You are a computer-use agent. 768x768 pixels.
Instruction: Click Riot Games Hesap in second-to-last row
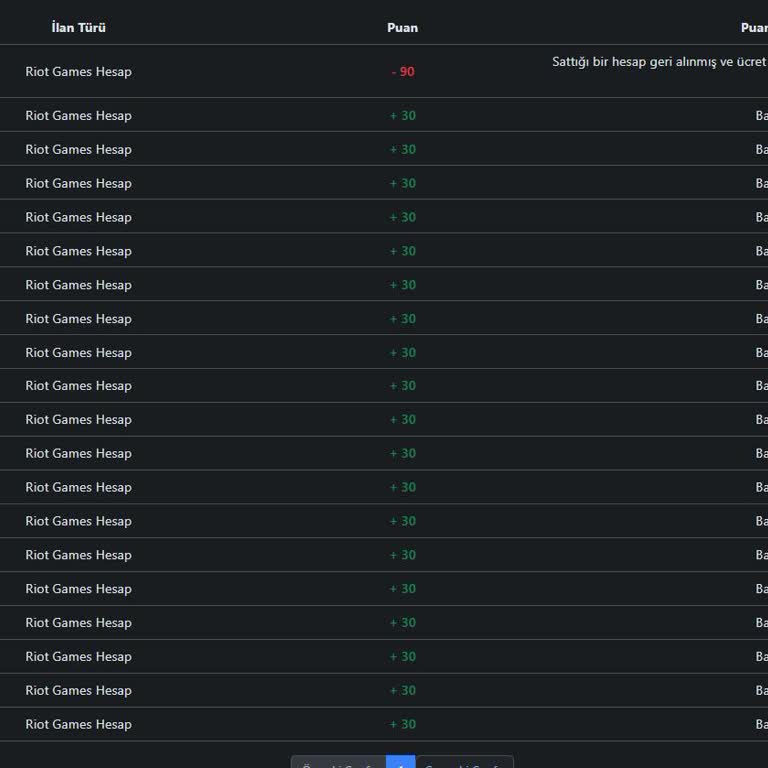(x=78, y=691)
